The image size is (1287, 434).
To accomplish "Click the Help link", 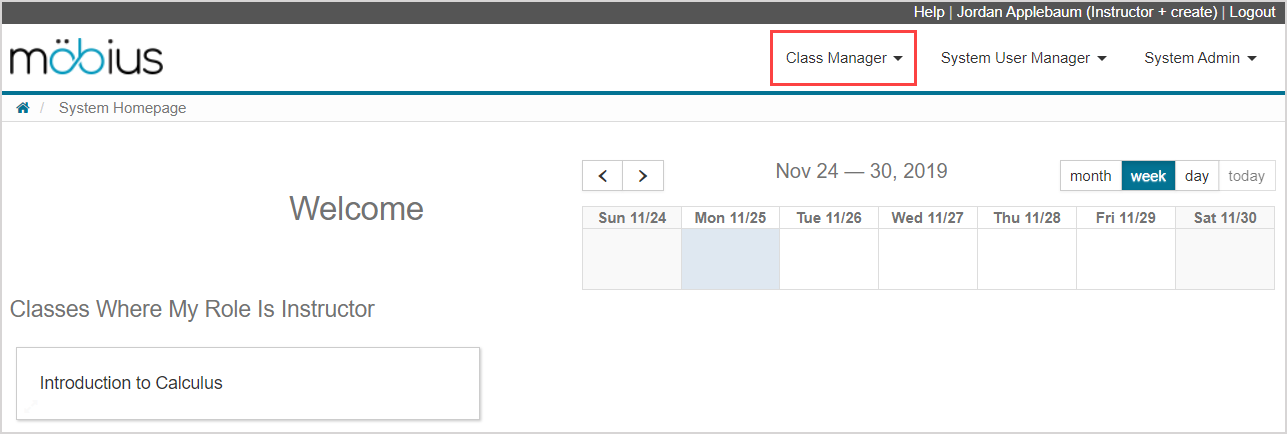I will (x=928, y=12).
